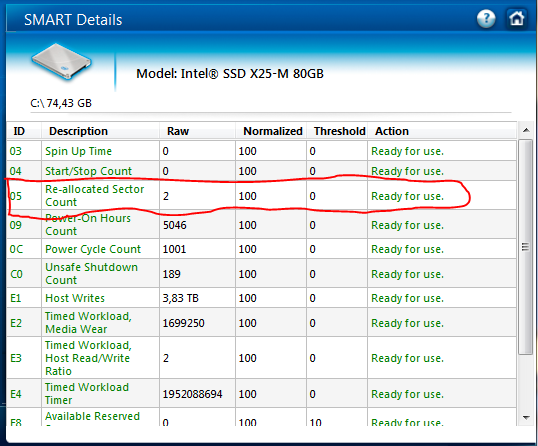This screenshot has height=446, width=538.
Task: Click the Model: Intel SSD X25-M 80GB label
Action: click(230, 74)
